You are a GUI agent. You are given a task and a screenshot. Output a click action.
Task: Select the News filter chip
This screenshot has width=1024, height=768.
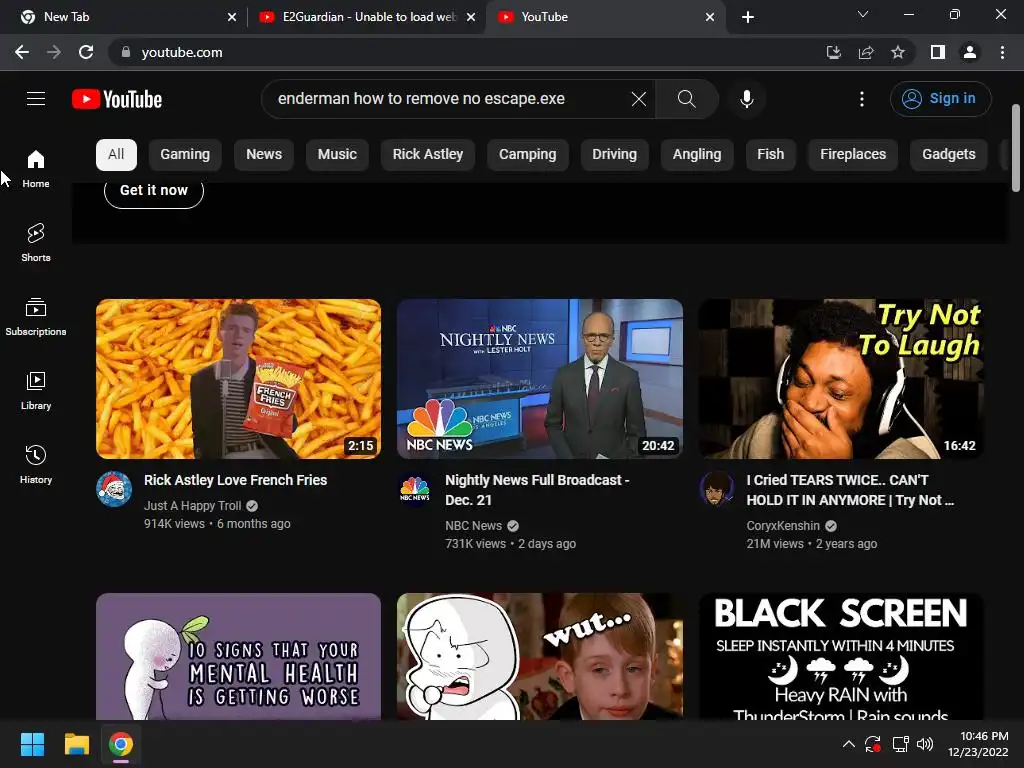point(264,155)
